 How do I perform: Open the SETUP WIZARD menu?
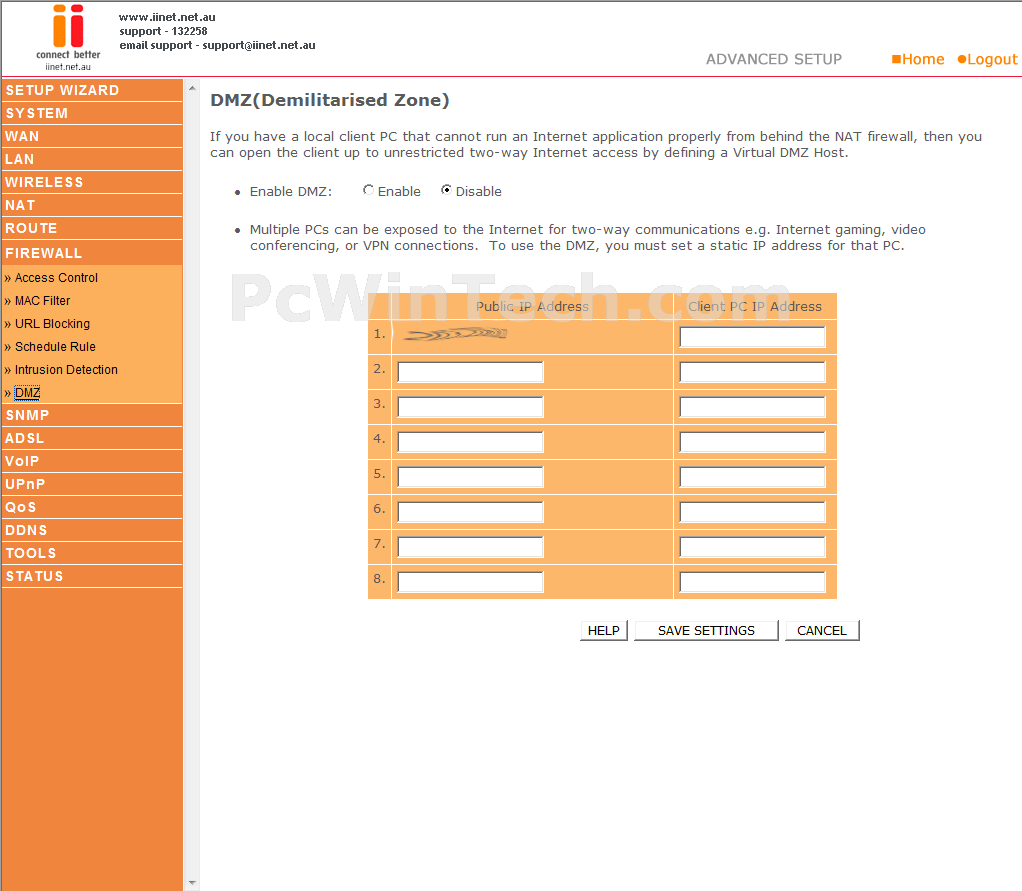(93, 90)
